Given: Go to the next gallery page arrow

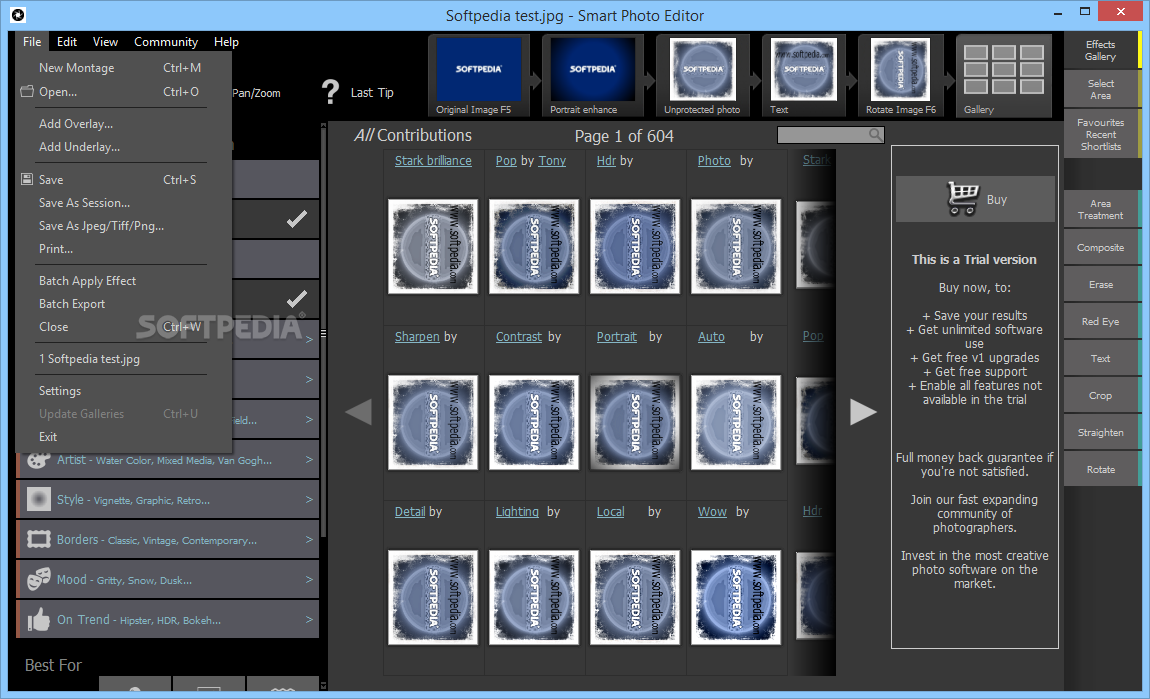Looking at the screenshot, I should [x=863, y=411].
